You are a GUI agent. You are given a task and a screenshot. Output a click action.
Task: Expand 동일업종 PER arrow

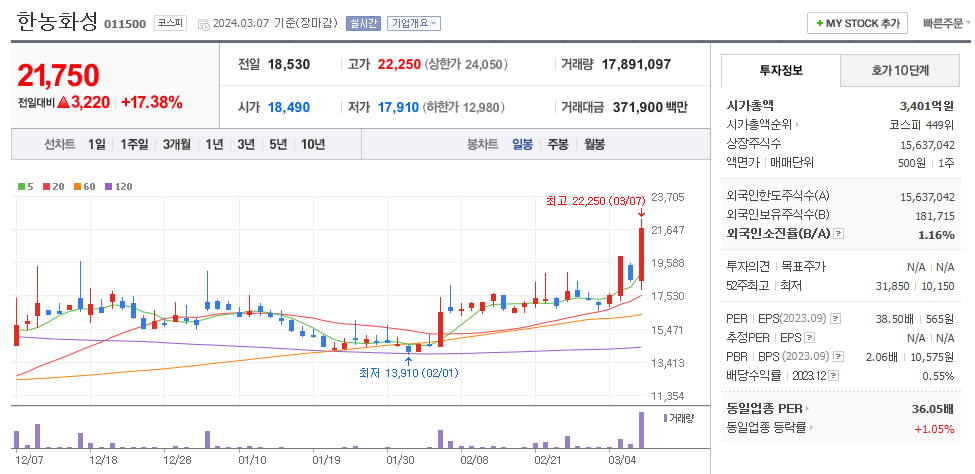808,409
